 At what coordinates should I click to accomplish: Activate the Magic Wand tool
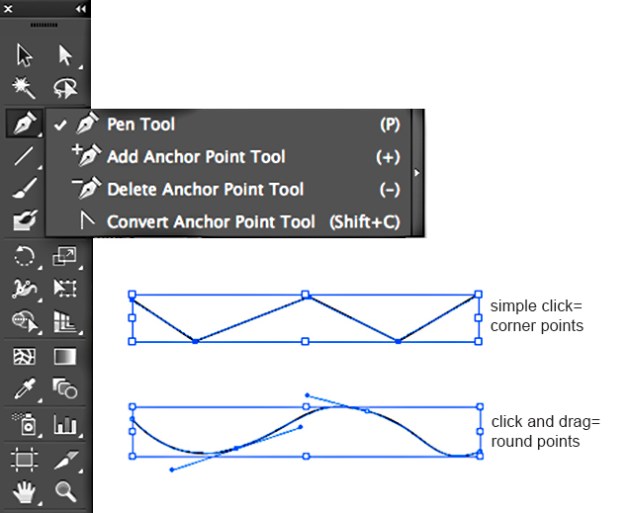(x=25, y=88)
